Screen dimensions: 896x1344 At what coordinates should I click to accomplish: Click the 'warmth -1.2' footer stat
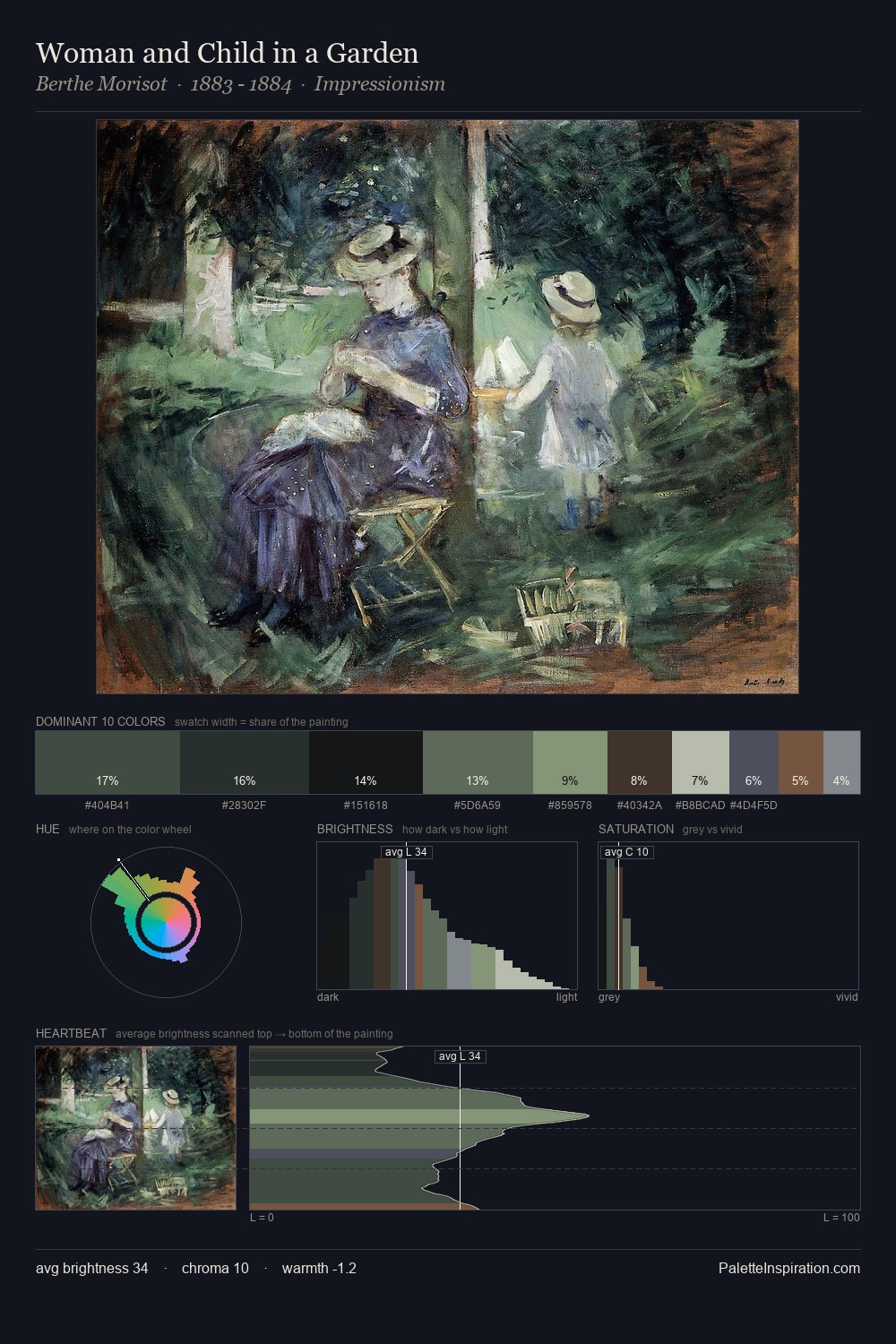pos(319,1268)
